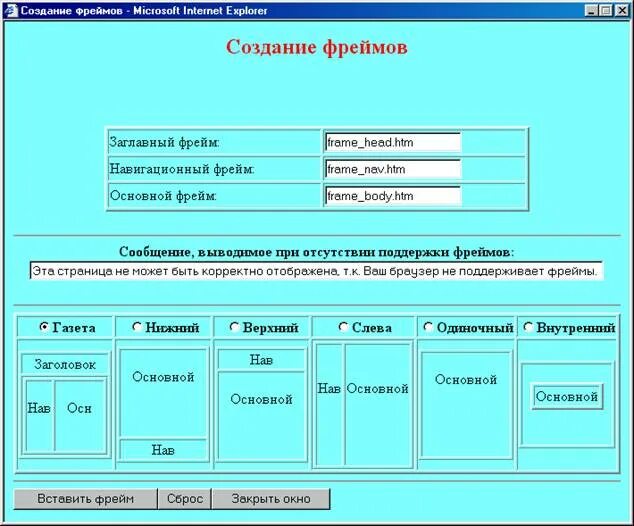Click the Верхний label text

[271, 327]
